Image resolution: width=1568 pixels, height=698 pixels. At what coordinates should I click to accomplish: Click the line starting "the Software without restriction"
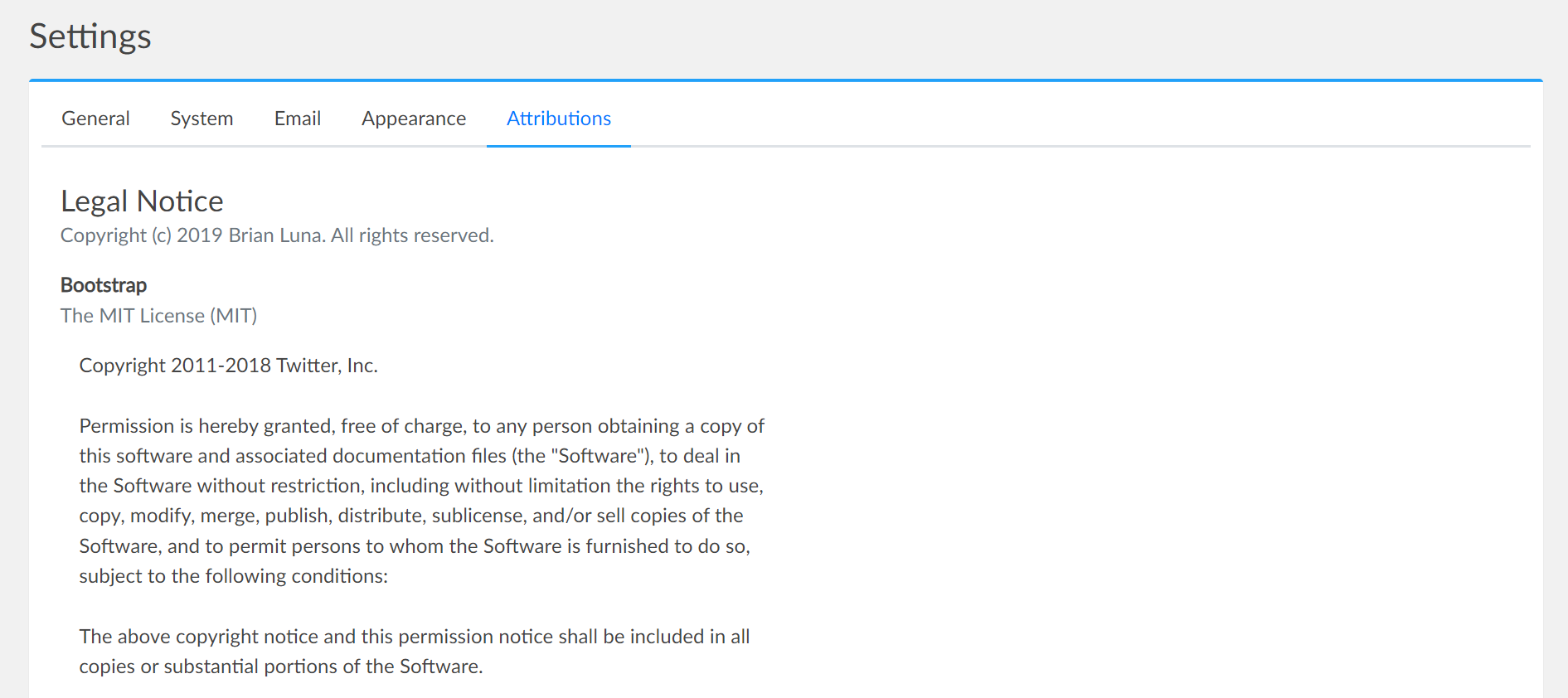tap(421, 486)
